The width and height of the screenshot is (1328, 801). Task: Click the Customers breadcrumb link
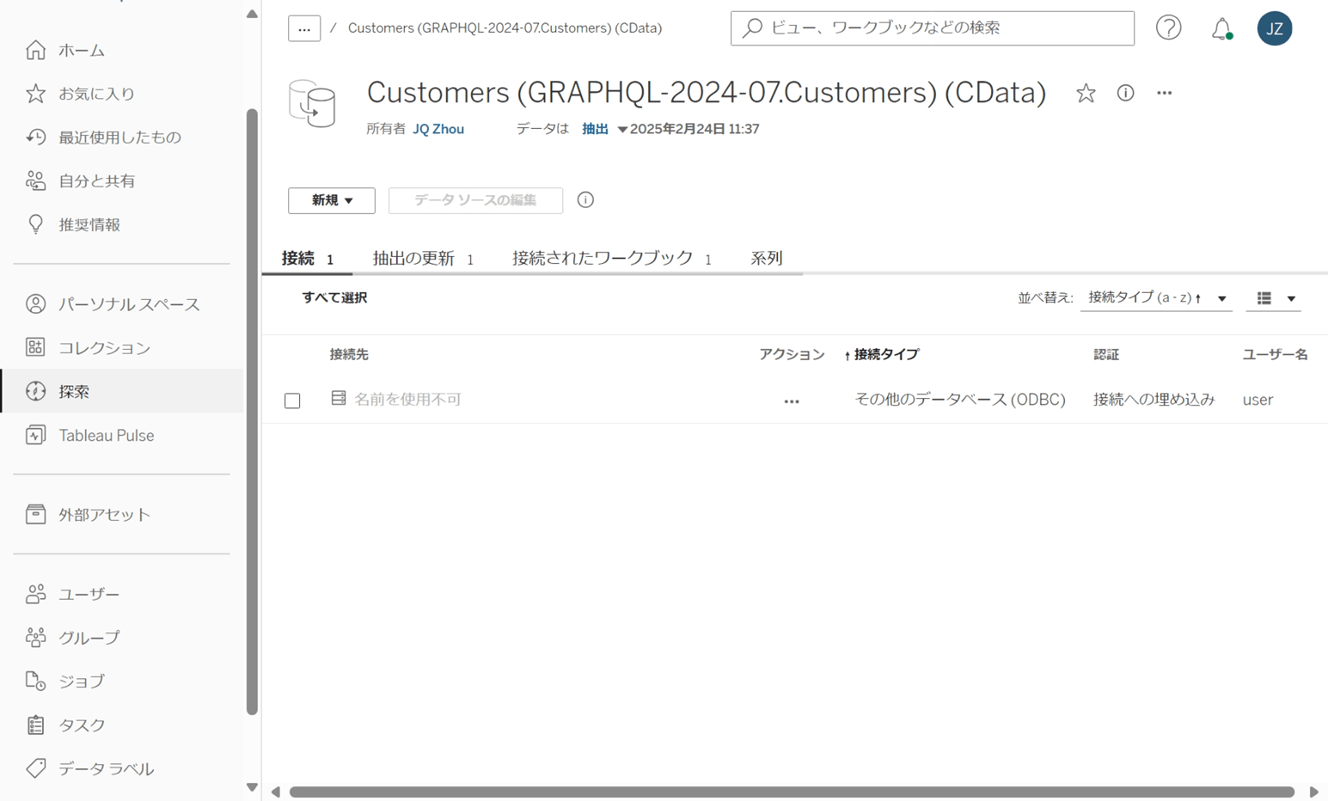tap(505, 28)
